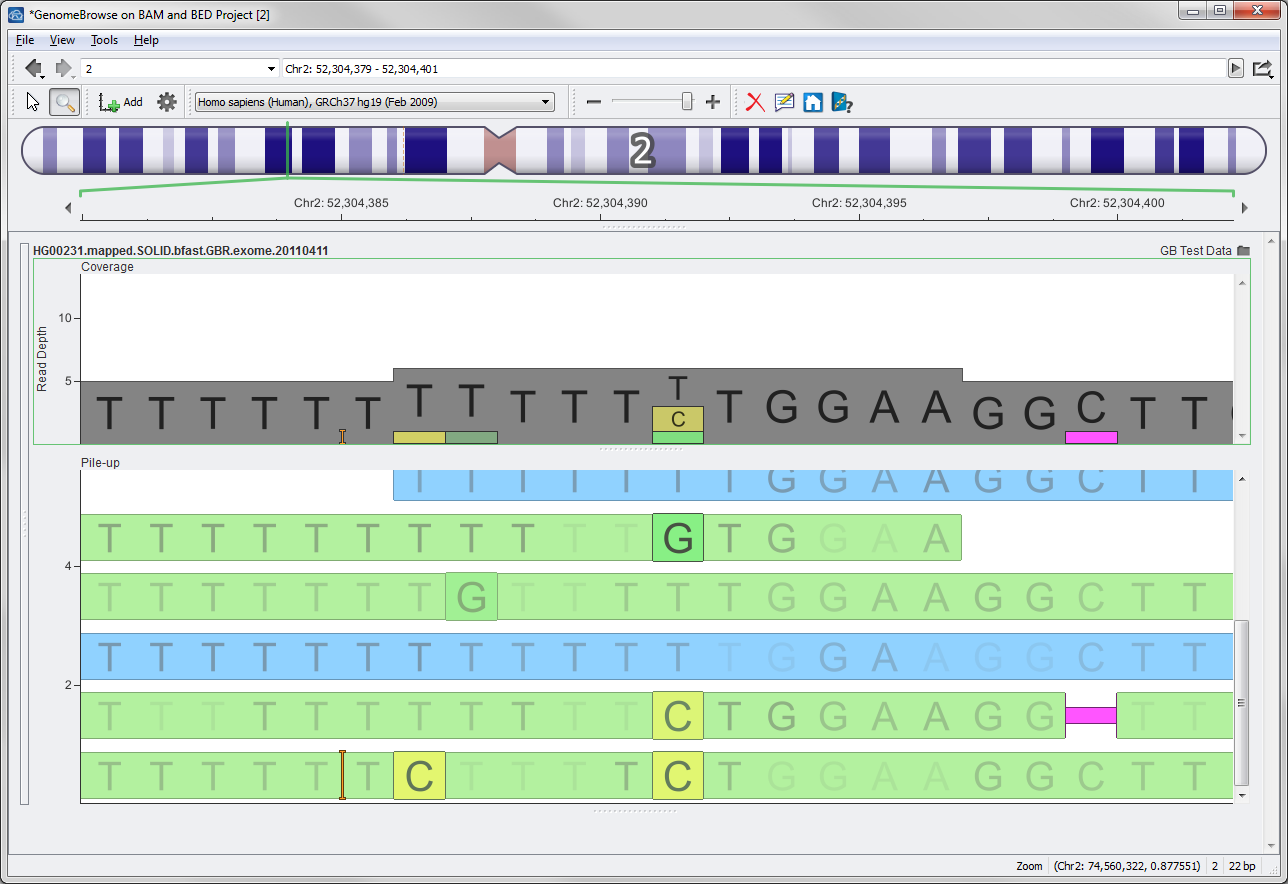Click the first yellow C in bottom read
Image resolution: width=1288 pixels, height=884 pixels.
[x=419, y=775]
